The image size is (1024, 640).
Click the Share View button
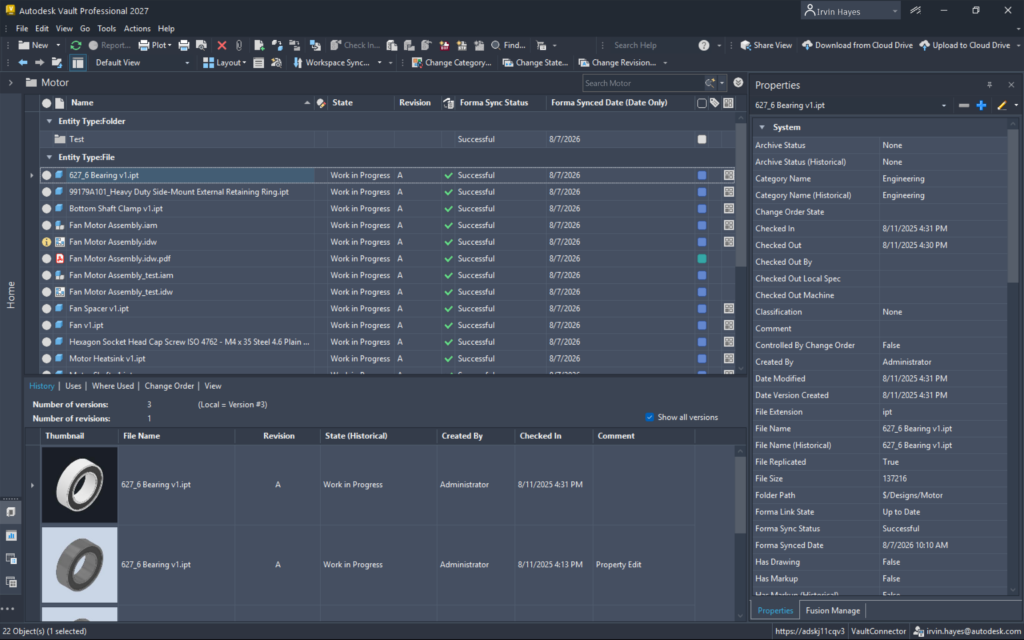(766, 45)
